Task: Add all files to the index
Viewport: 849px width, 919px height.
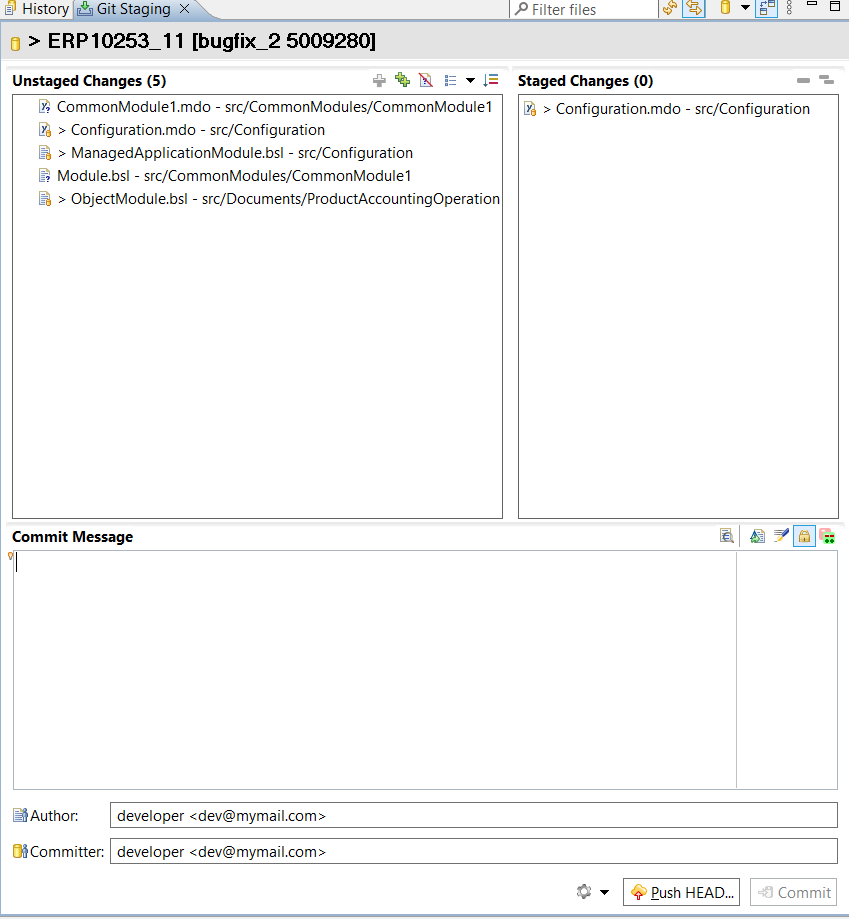Action: coord(402,81)
